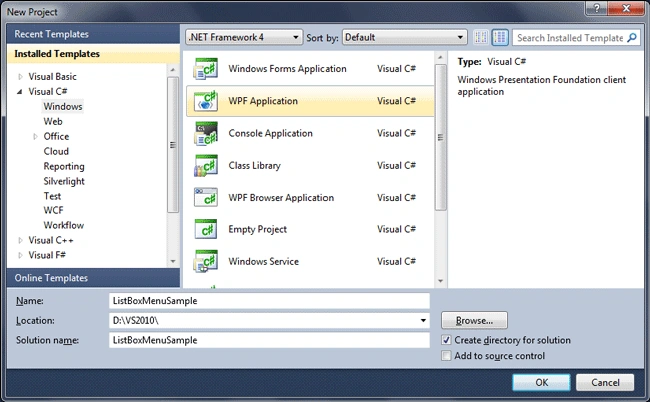Open the Online Templates section
This screenshot has width=650, height=402.
93,278
